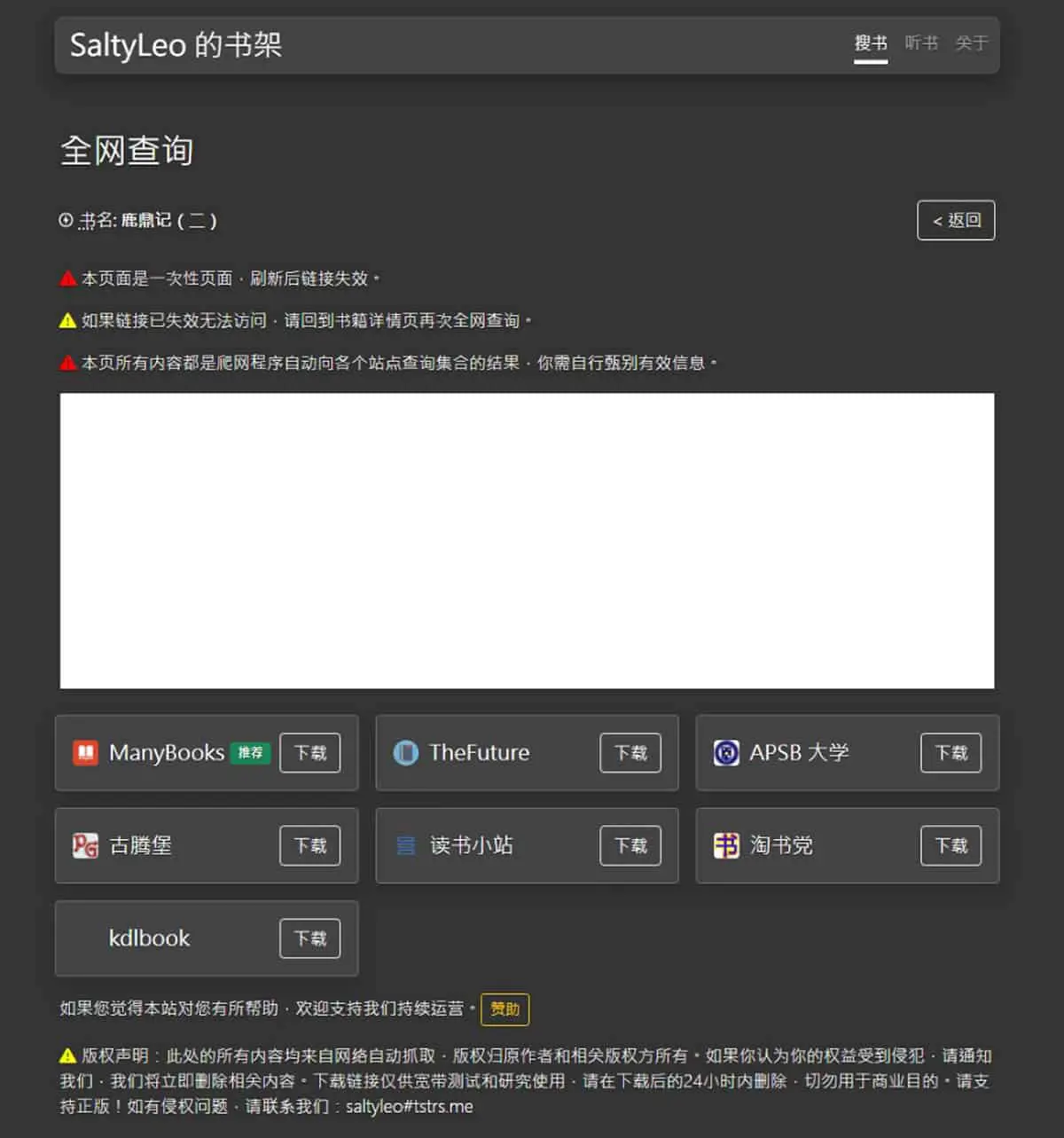Download from kdlbook via 下载 button

click(310, 938)
